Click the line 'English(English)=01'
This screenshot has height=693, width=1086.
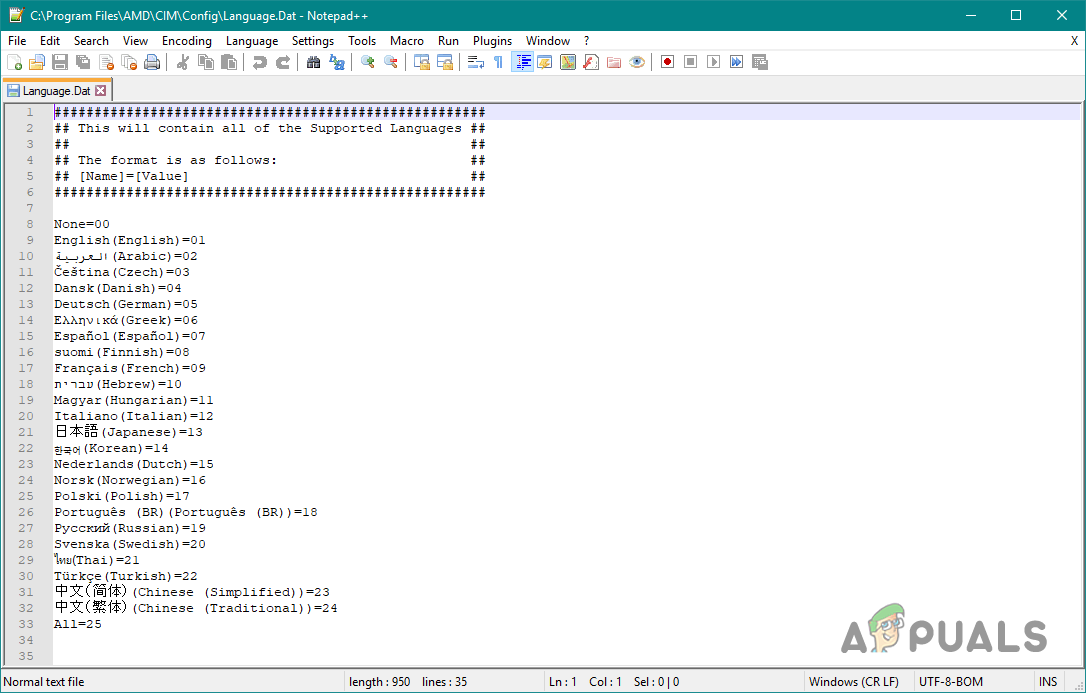(130, 240)
